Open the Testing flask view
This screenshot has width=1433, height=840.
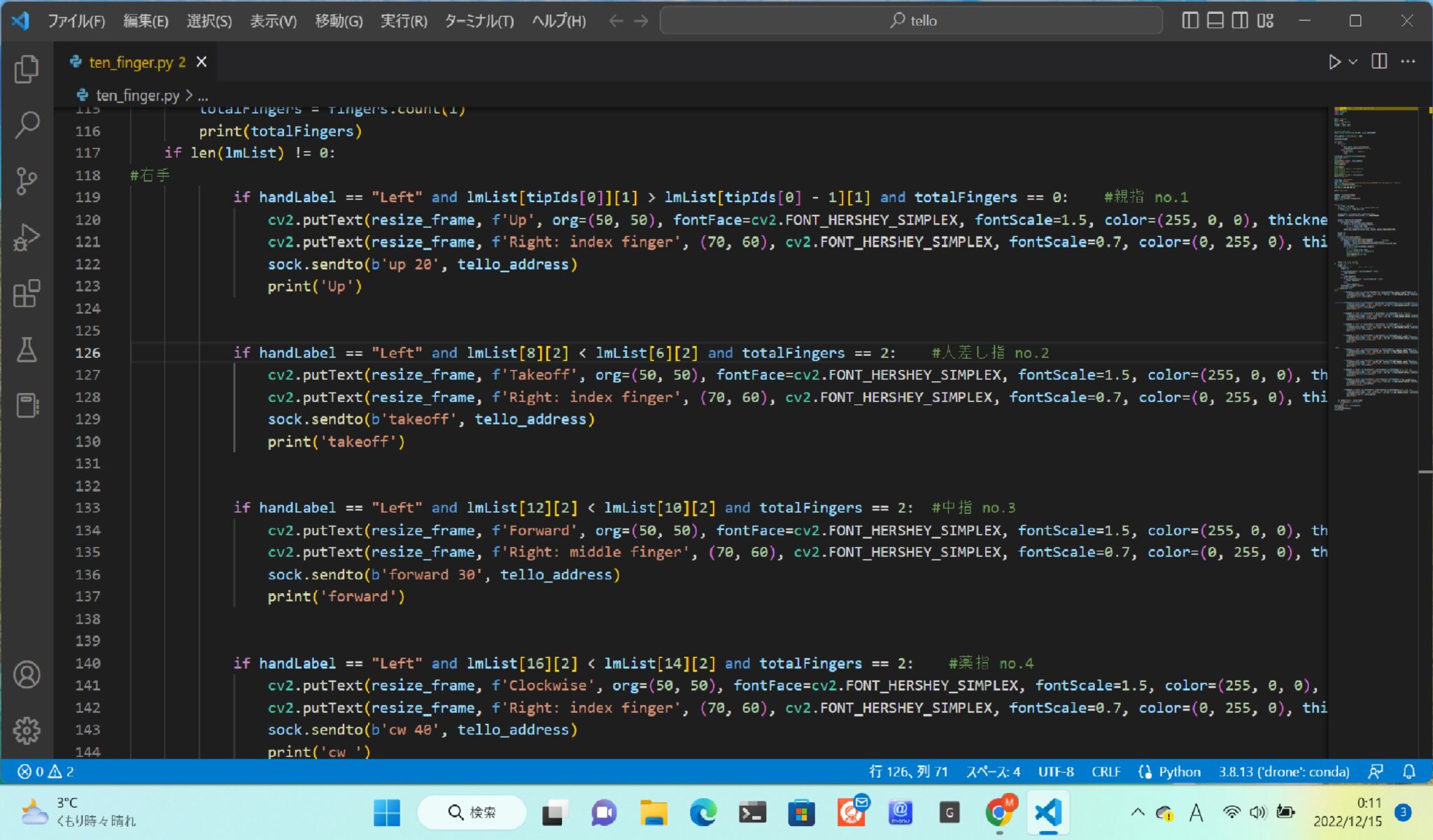click(27, 350)
